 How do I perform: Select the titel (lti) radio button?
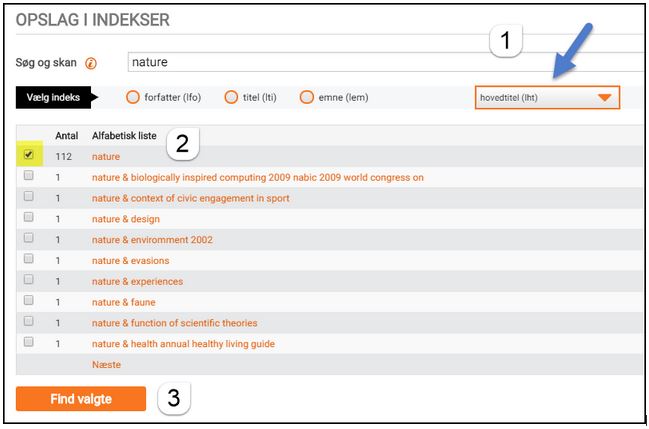(x=231, y=97)
